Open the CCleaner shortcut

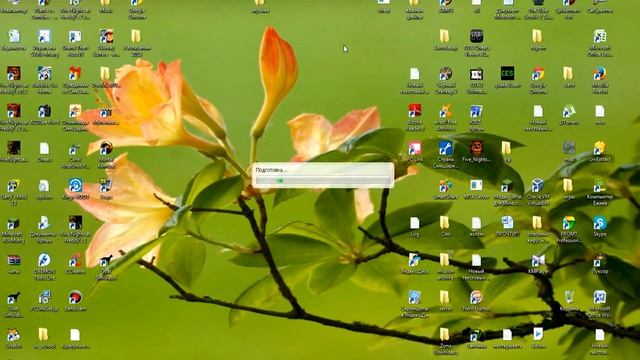coord(75,260)
